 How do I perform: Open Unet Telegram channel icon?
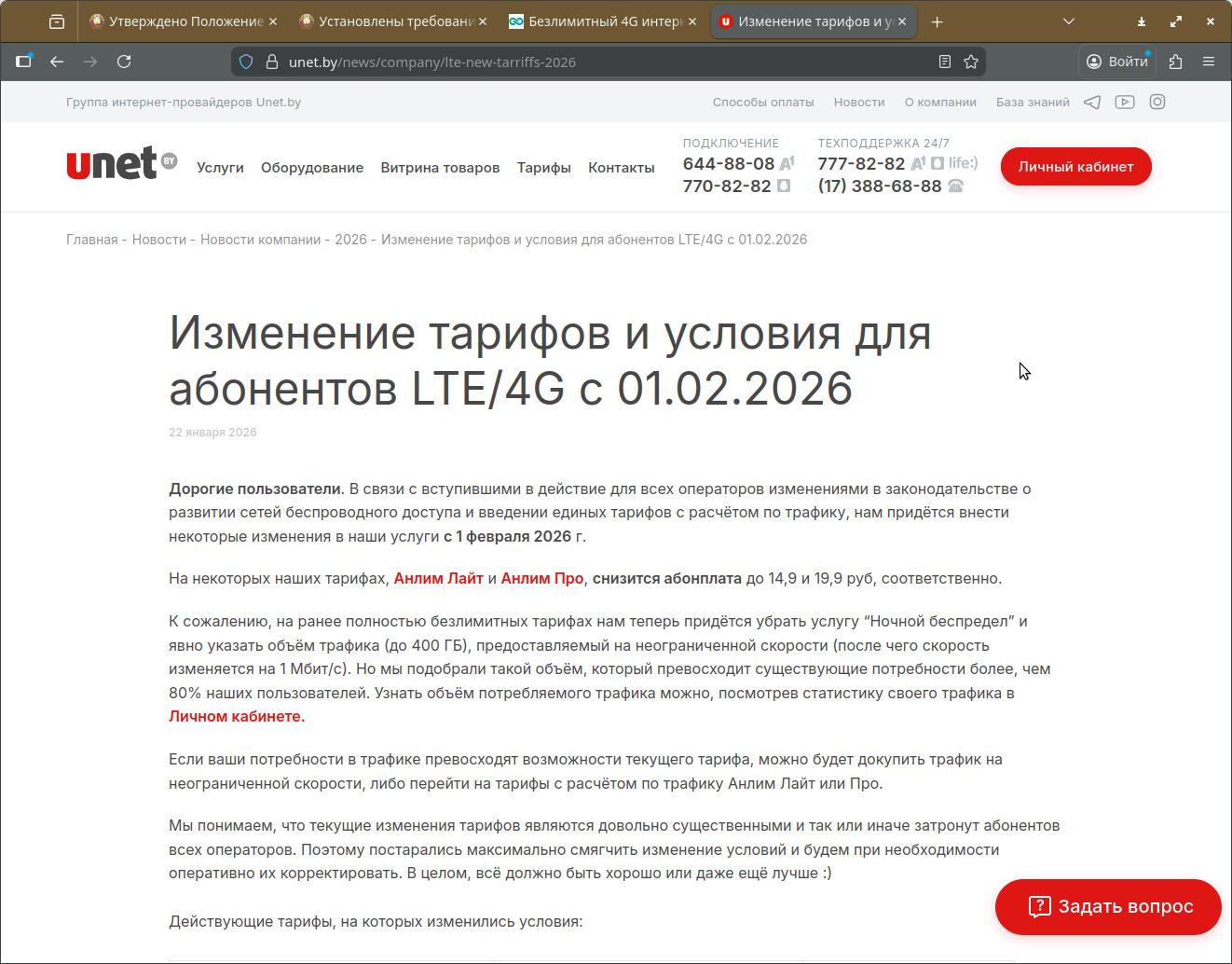click(1092, 102)
